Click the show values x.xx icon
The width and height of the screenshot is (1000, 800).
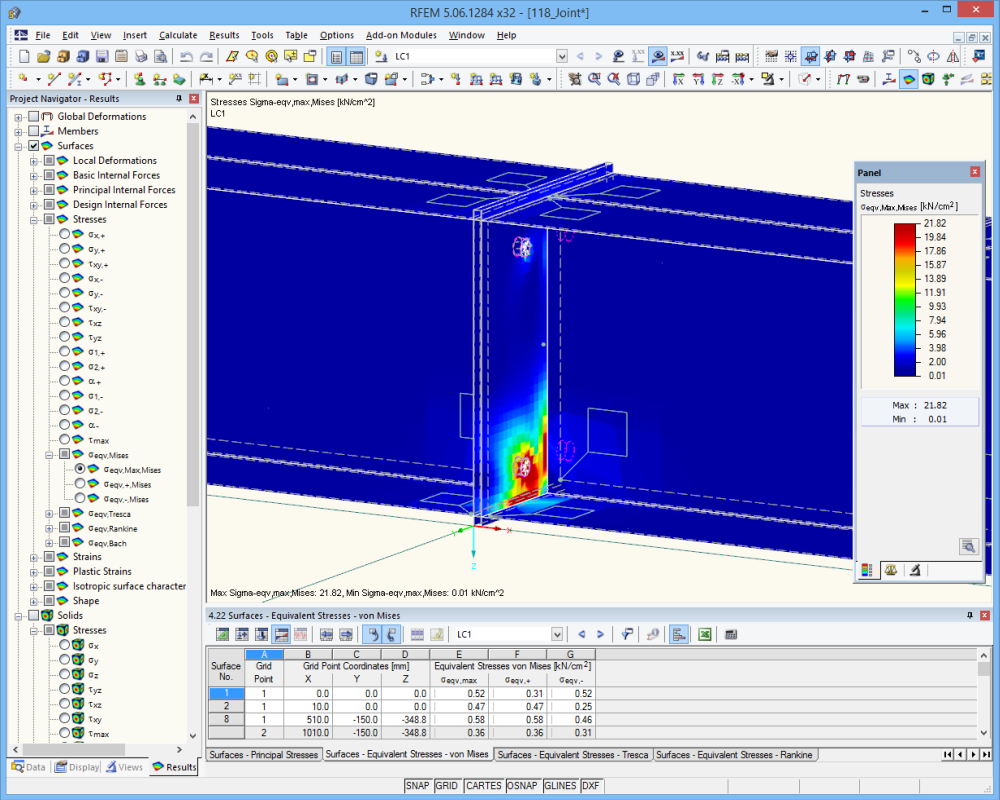click(x=677, y=57)
